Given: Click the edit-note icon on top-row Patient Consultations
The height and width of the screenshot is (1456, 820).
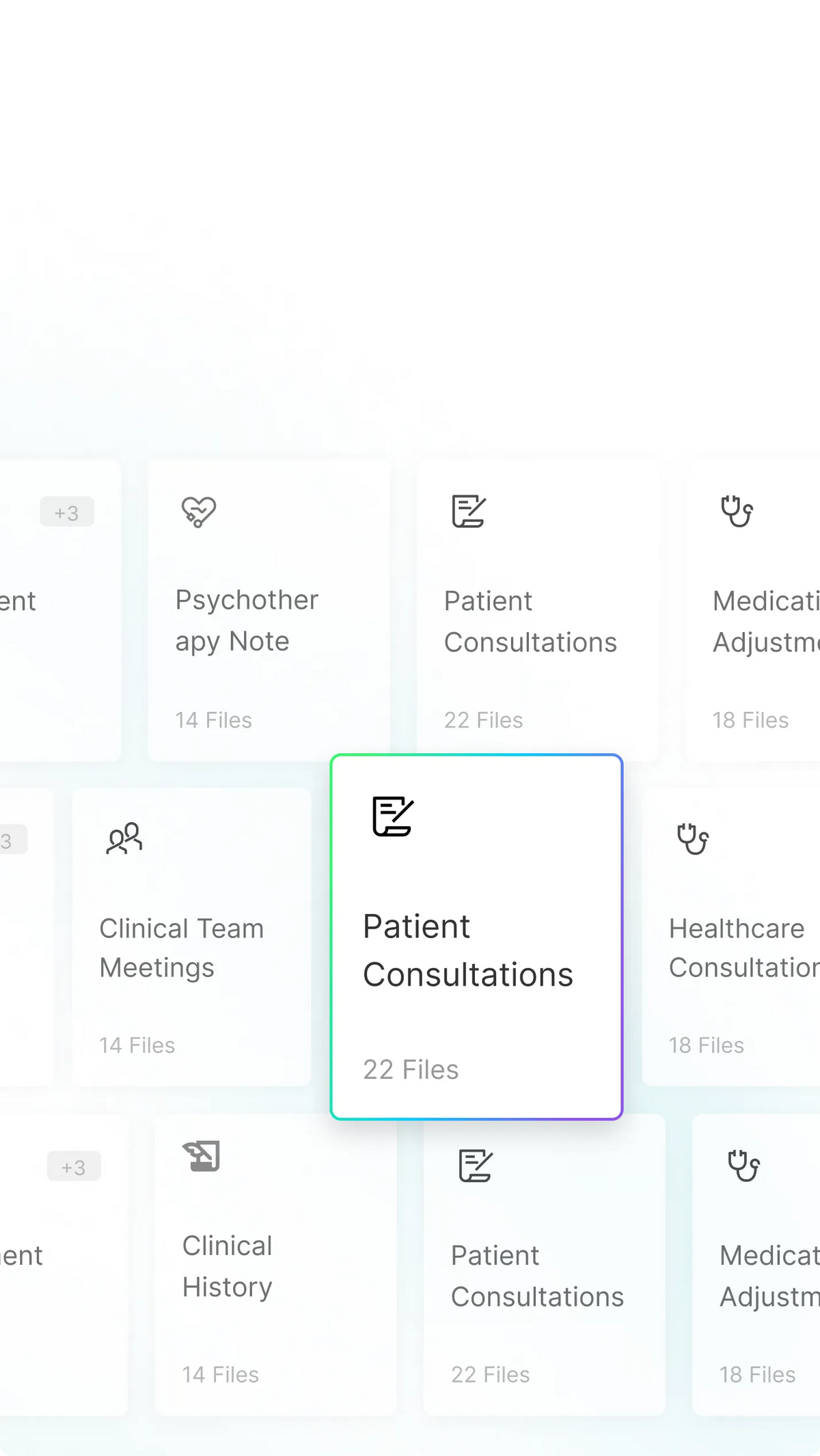Looking at the screenshot, I should 469,511.
